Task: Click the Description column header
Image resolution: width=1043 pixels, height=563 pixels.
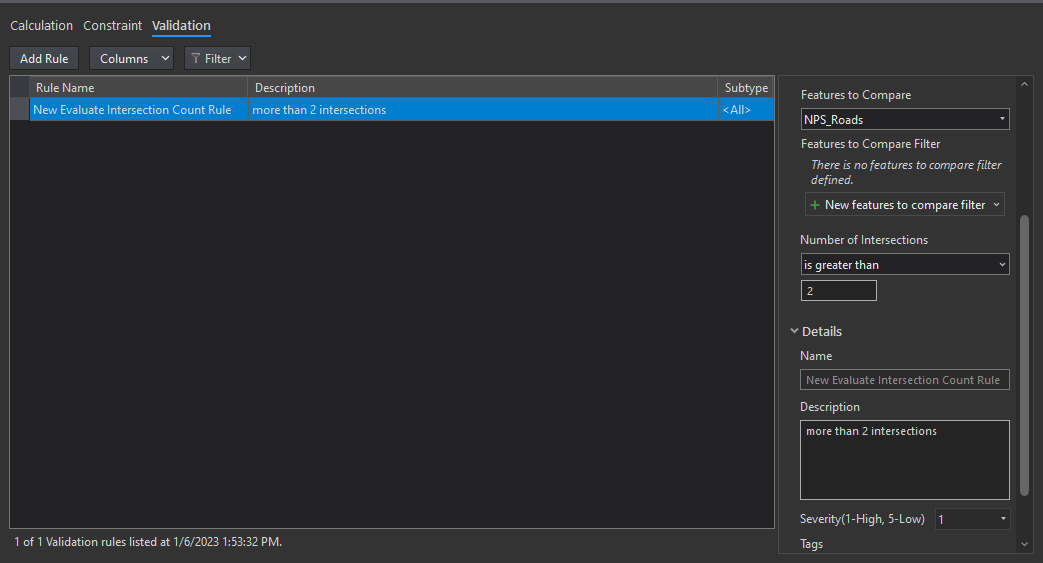Action: (x=482, y=88)
